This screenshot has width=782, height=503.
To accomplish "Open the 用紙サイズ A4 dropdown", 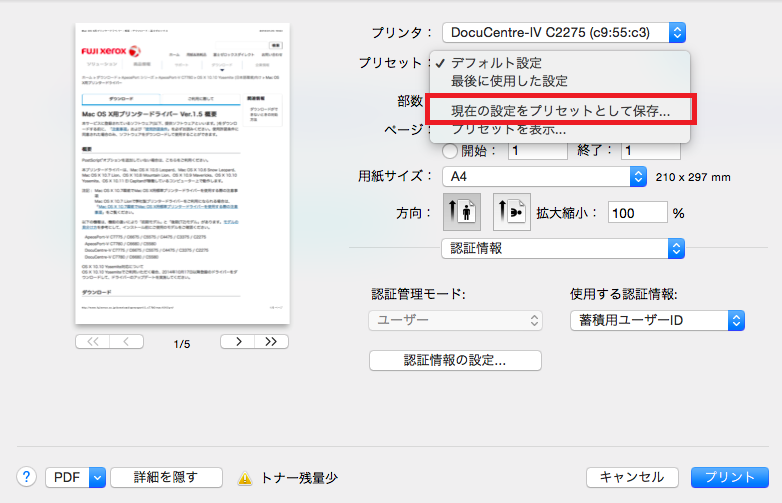I will click(544, 176).
